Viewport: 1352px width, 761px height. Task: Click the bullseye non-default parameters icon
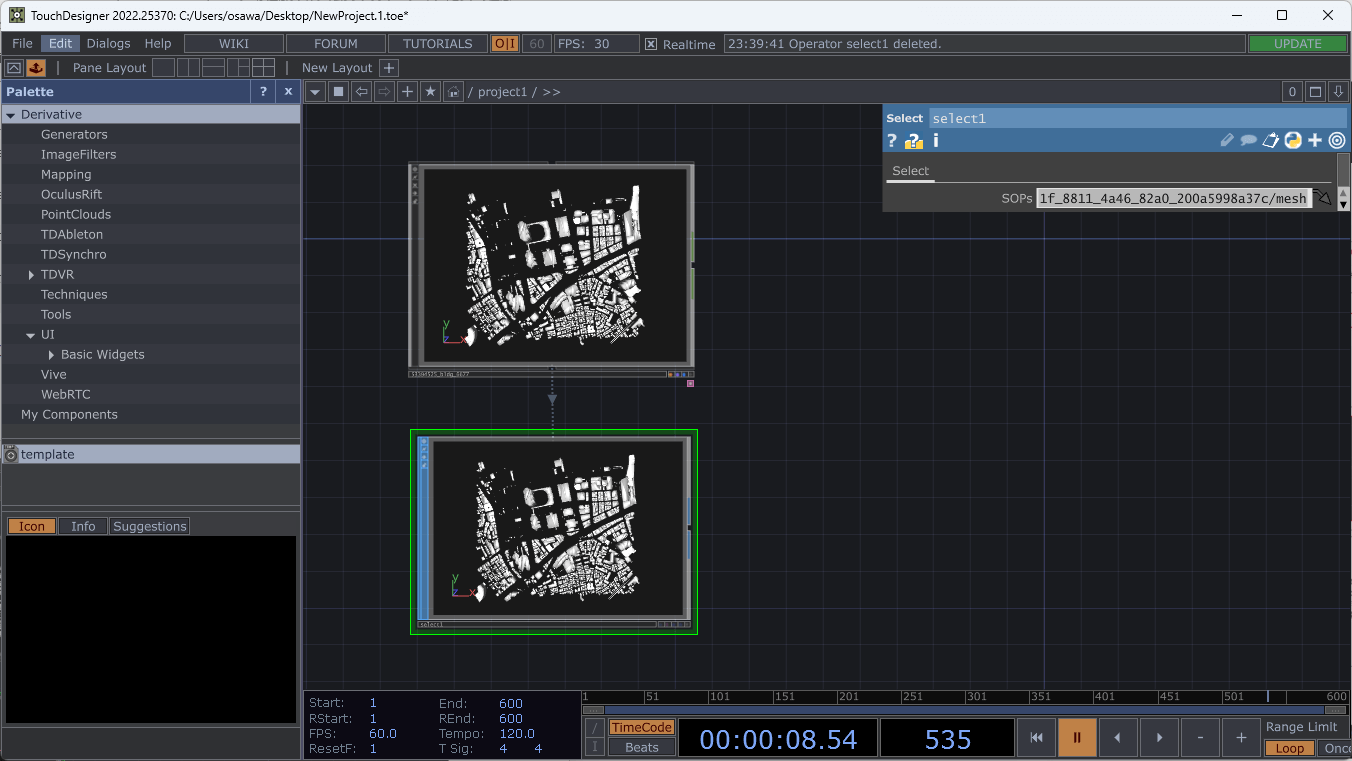coord(1337,140)
